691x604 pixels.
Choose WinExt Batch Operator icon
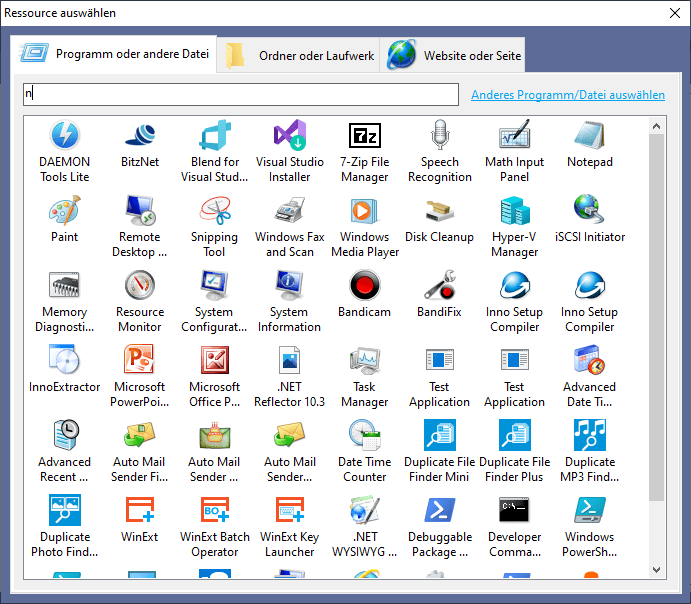click(215, 510)
